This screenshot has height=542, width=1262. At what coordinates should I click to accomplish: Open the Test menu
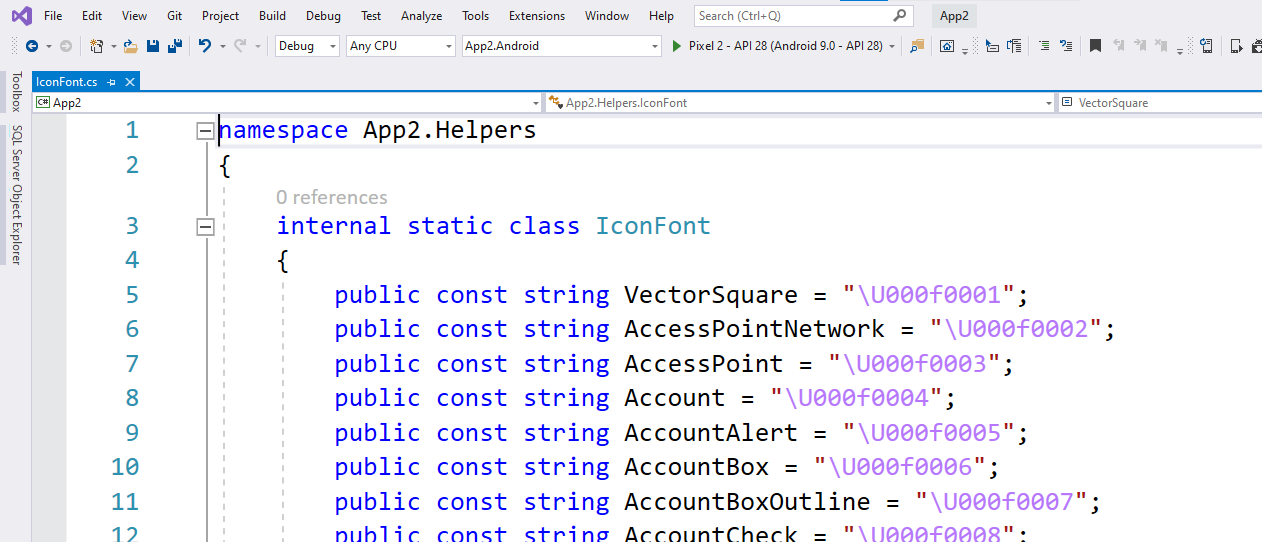(371, 15)
